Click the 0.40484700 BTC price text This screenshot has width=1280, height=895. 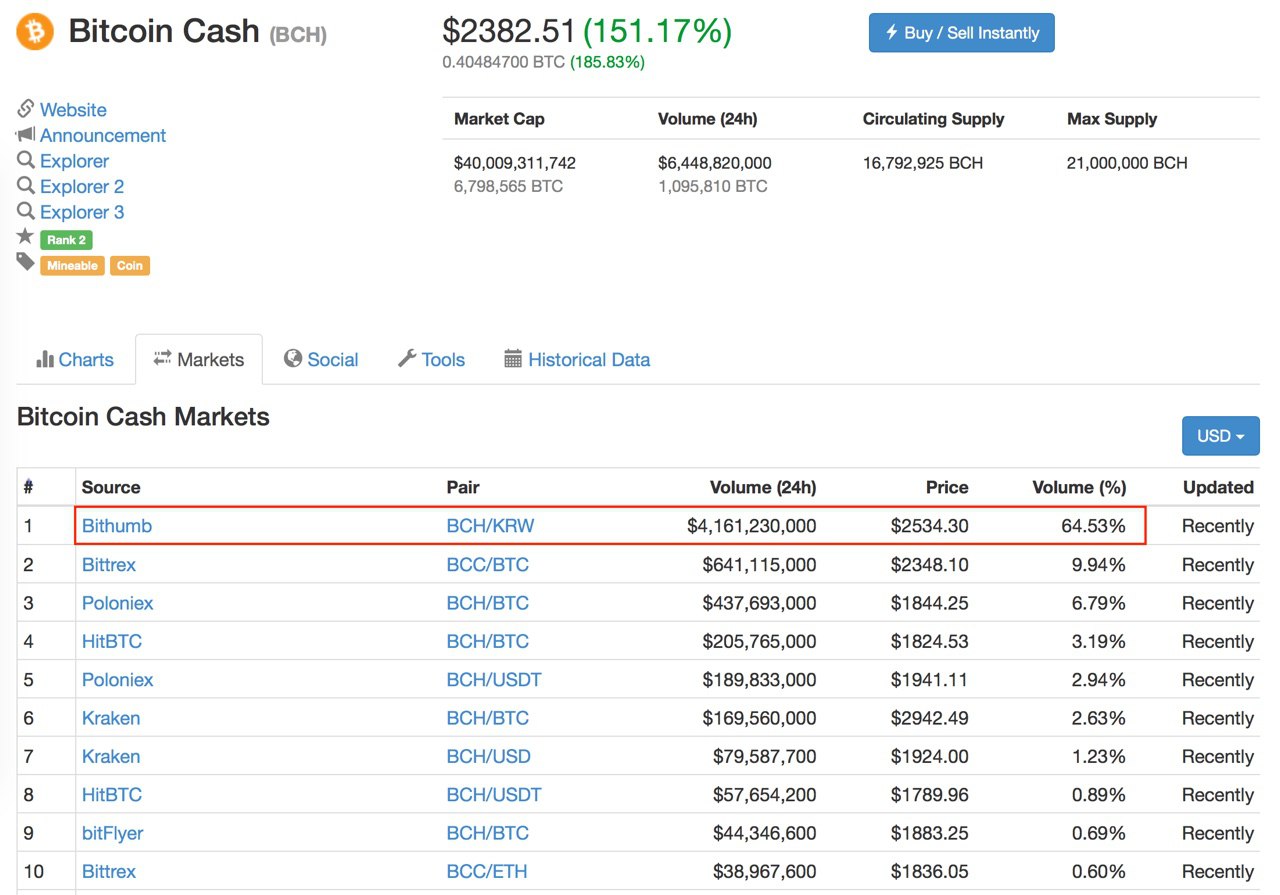504,62
